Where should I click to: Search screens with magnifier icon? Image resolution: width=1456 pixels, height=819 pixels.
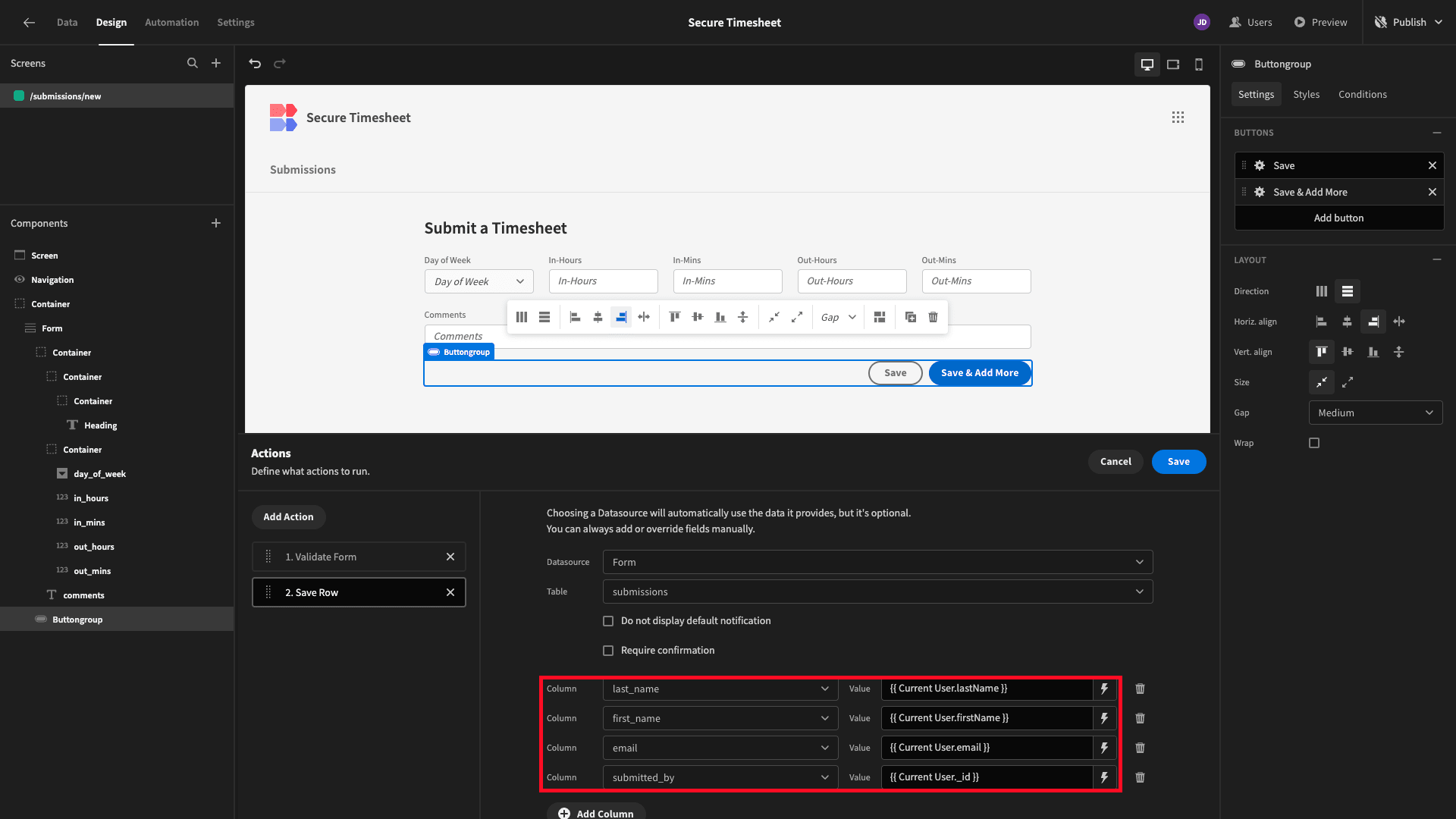click(193, 63)
